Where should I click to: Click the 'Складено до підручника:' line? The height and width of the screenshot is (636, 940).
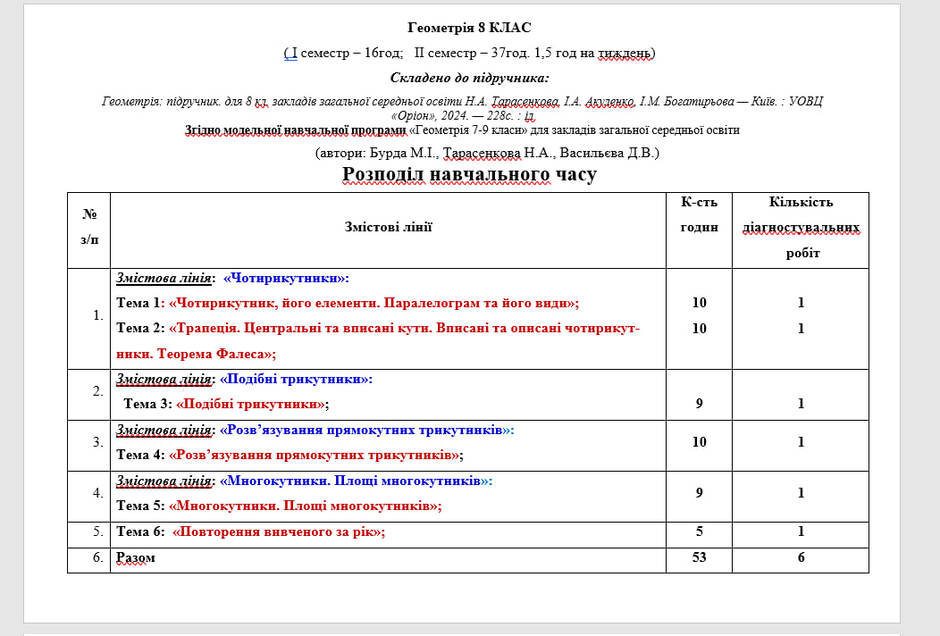coord(469,78)
